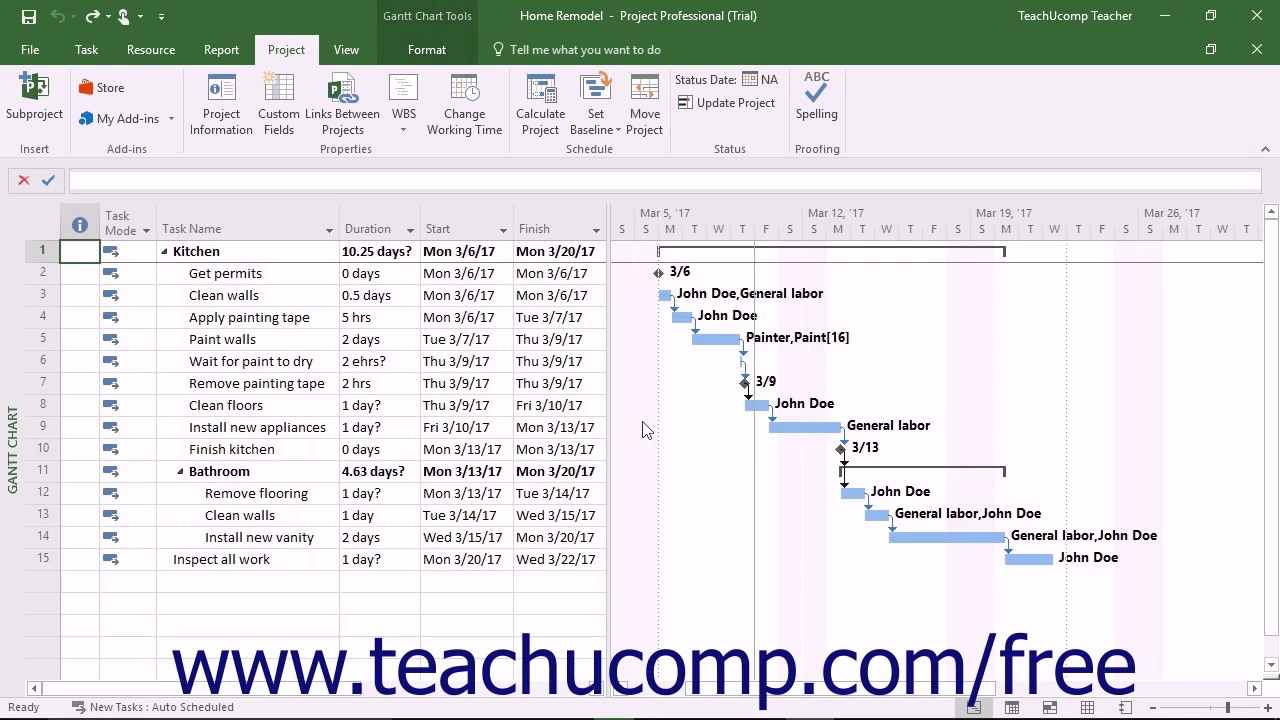Select row header 8
Viewport: 1280px width, 720px height.
pyautogui.click(x=43, y=406)
